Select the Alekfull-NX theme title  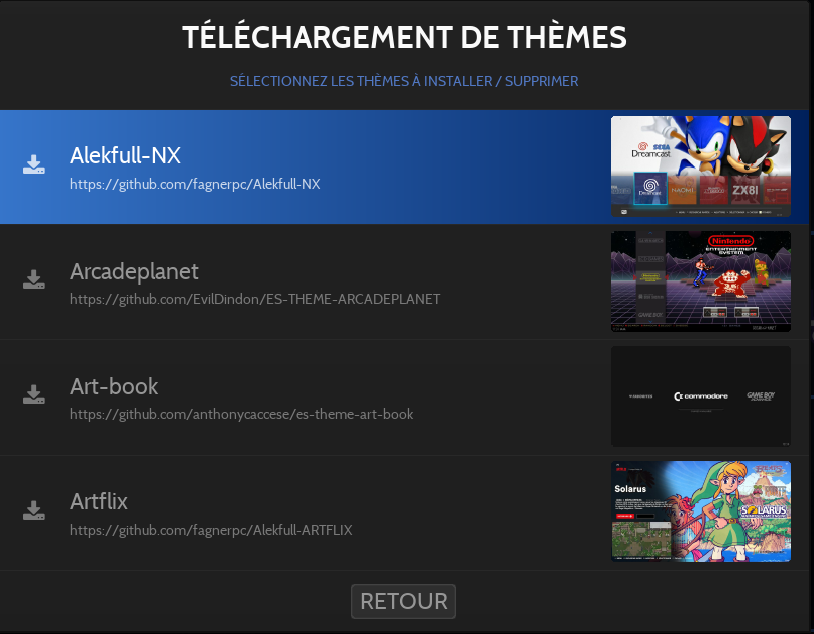tap(125, 156)
